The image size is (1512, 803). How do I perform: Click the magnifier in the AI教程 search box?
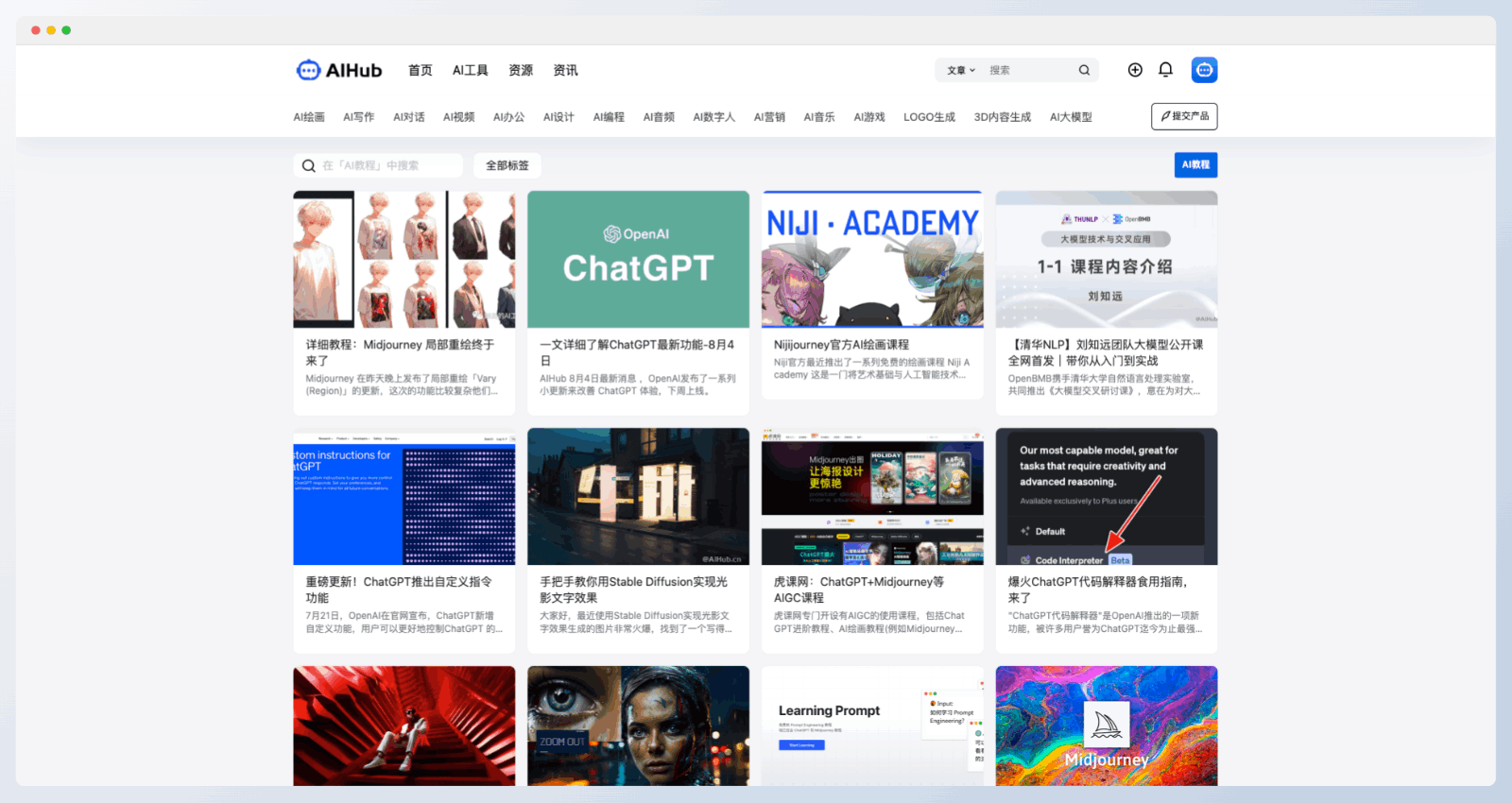coord(308,165)
